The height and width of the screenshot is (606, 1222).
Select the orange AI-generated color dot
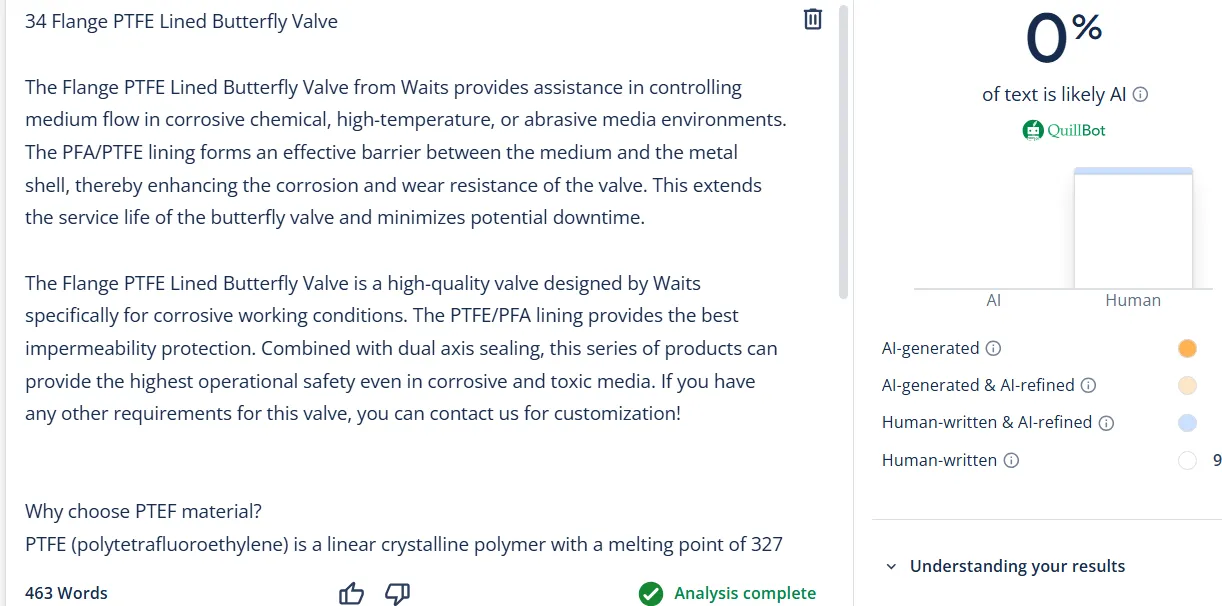(1187, 349)
